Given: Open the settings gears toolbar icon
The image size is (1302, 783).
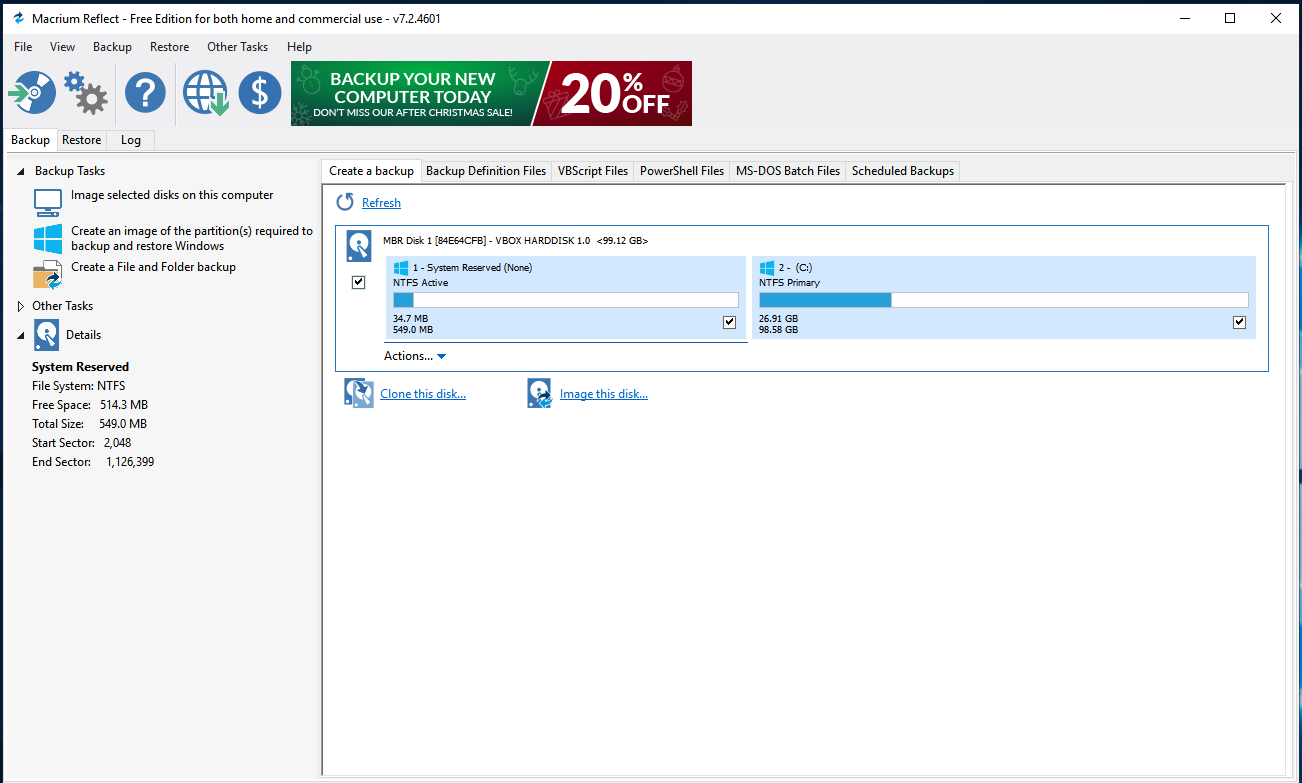Looking at the screenshot, I should click(x=86, y=93).
